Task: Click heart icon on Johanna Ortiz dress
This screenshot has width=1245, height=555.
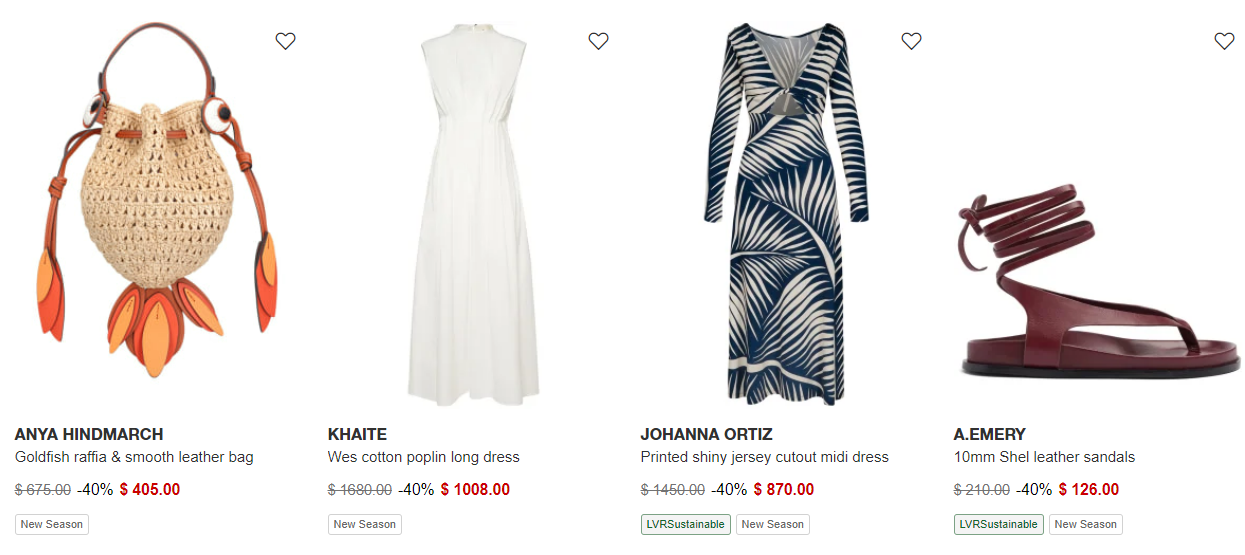Action: (911, 41)
